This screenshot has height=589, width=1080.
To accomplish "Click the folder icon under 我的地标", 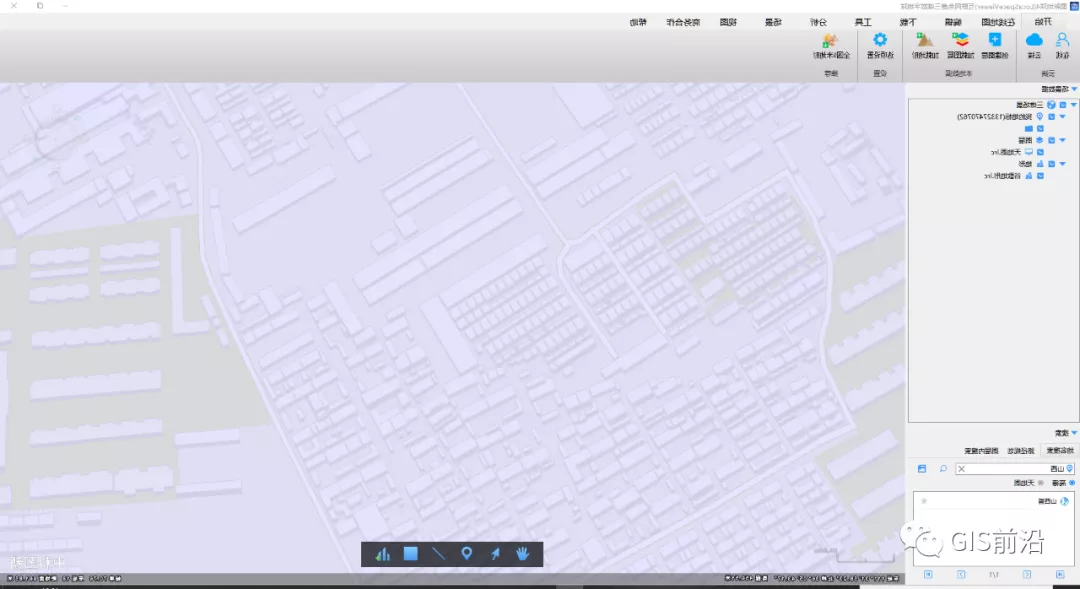I will pos(1028,128).
